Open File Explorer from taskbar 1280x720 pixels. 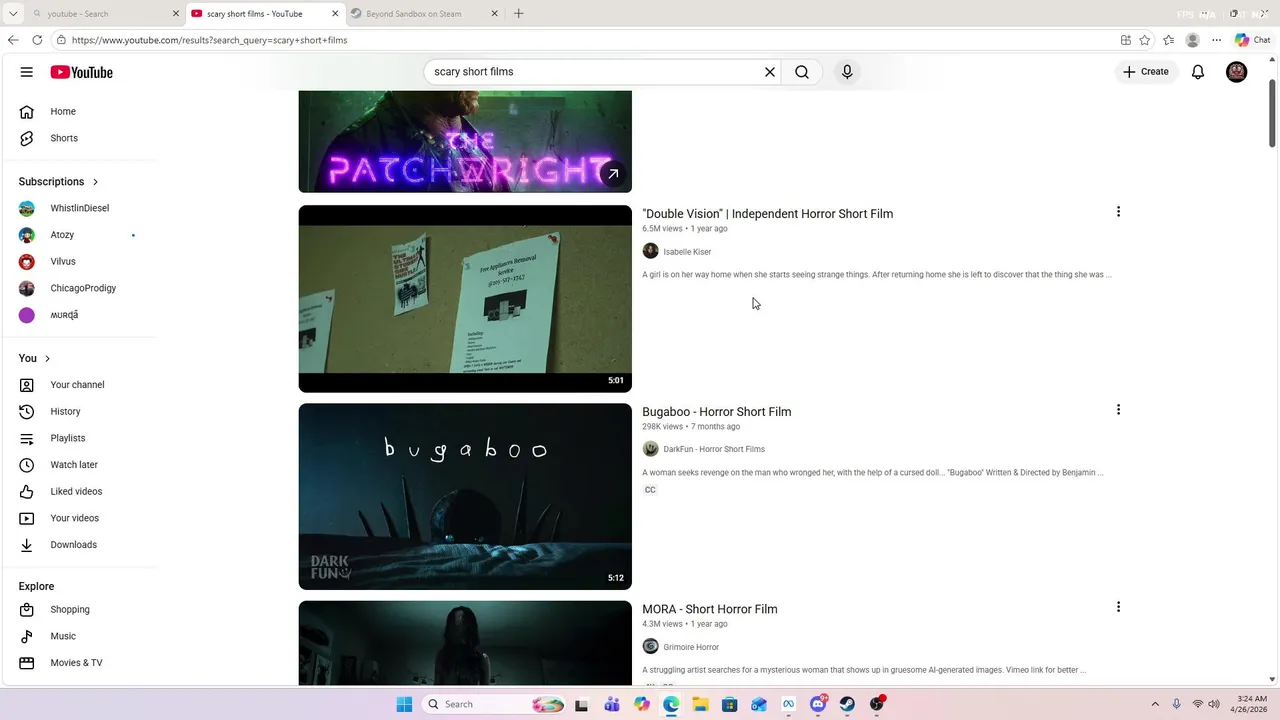coord(700,704)
